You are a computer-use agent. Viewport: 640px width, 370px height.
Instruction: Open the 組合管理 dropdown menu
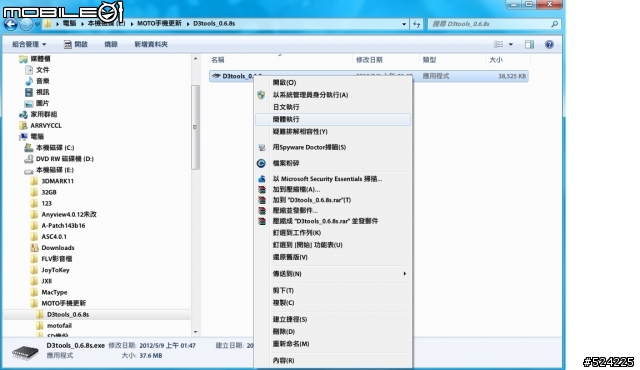click(29, 44)
